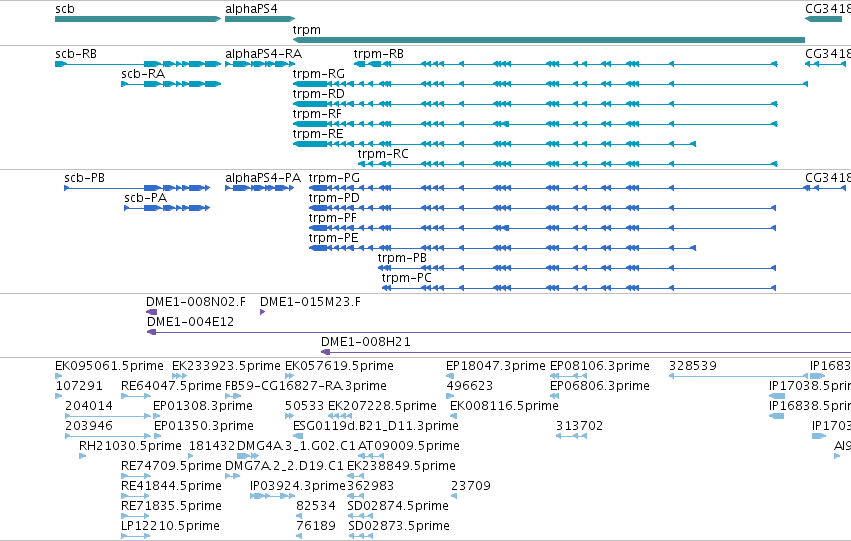This screenshot has width=851, height=541.
Task: Click the AT09009.5prime EST label
Action: (409, 446)
